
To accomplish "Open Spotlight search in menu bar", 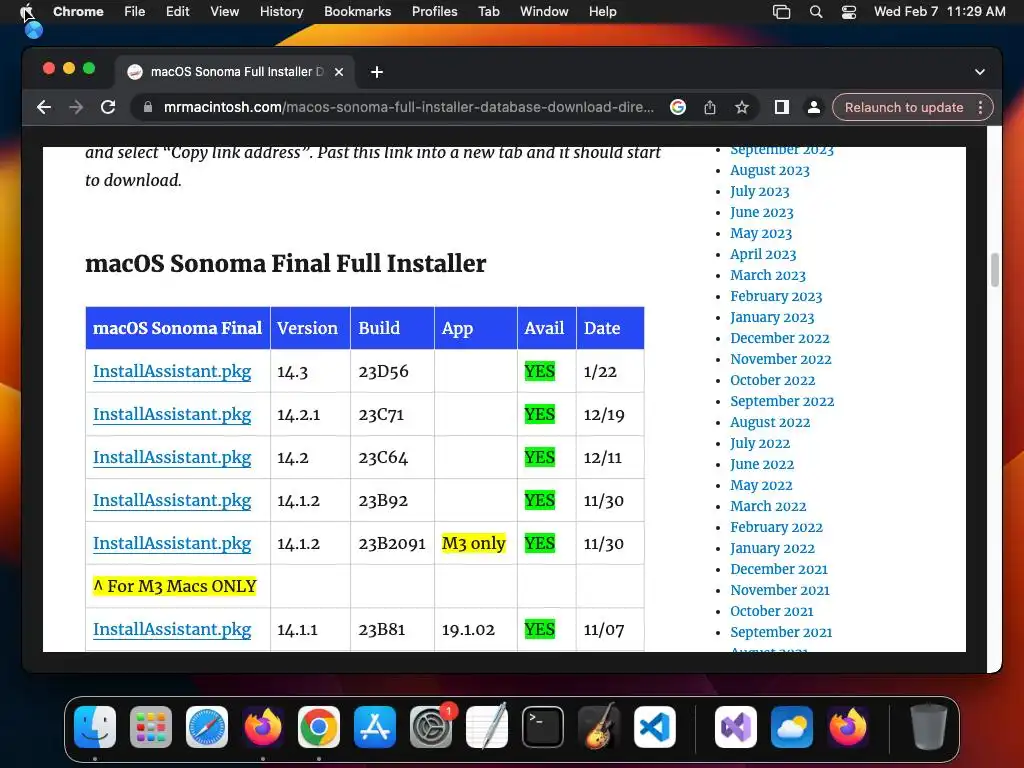I will (816, 12).
